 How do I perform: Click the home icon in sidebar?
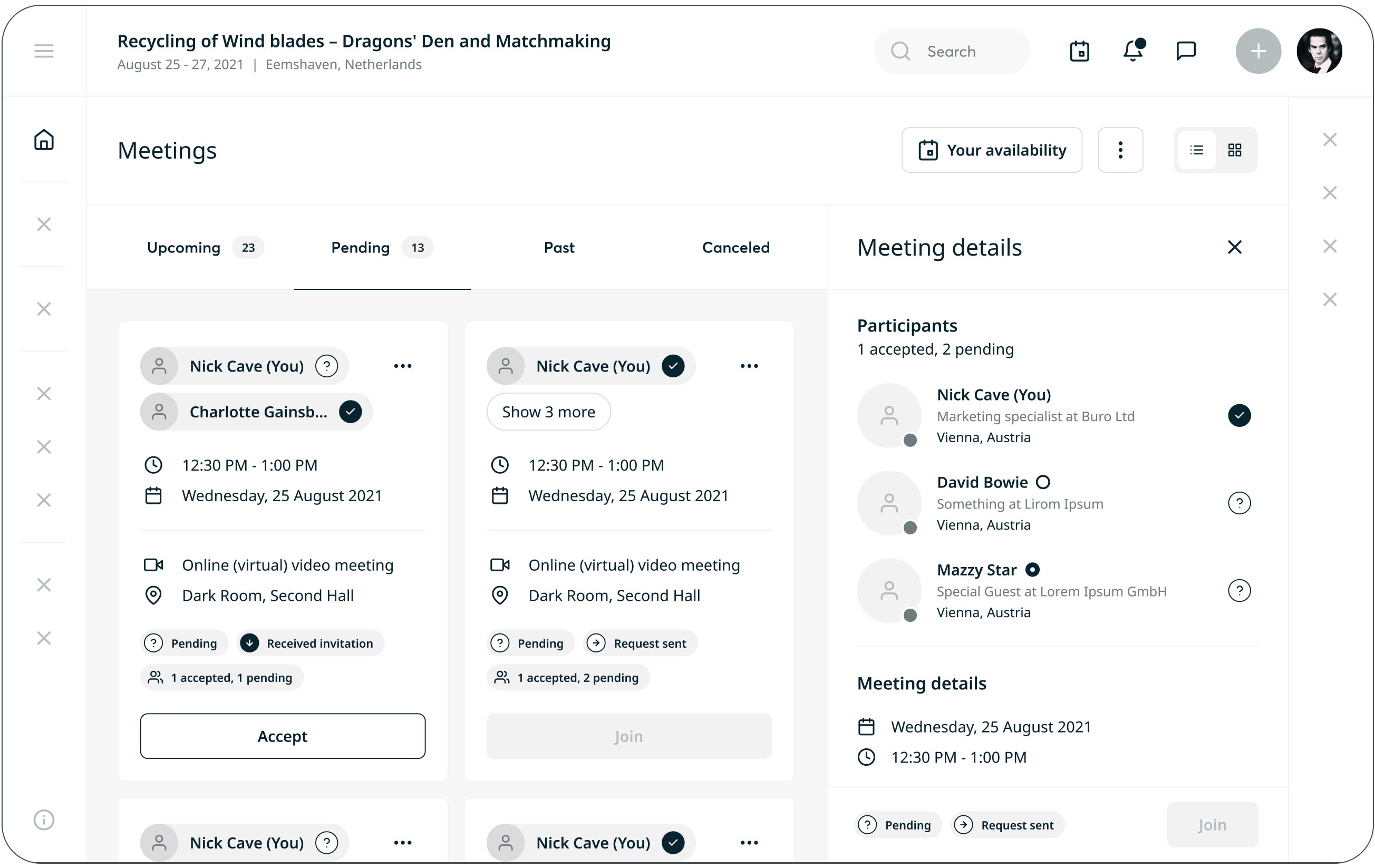[x=44, y=140]
